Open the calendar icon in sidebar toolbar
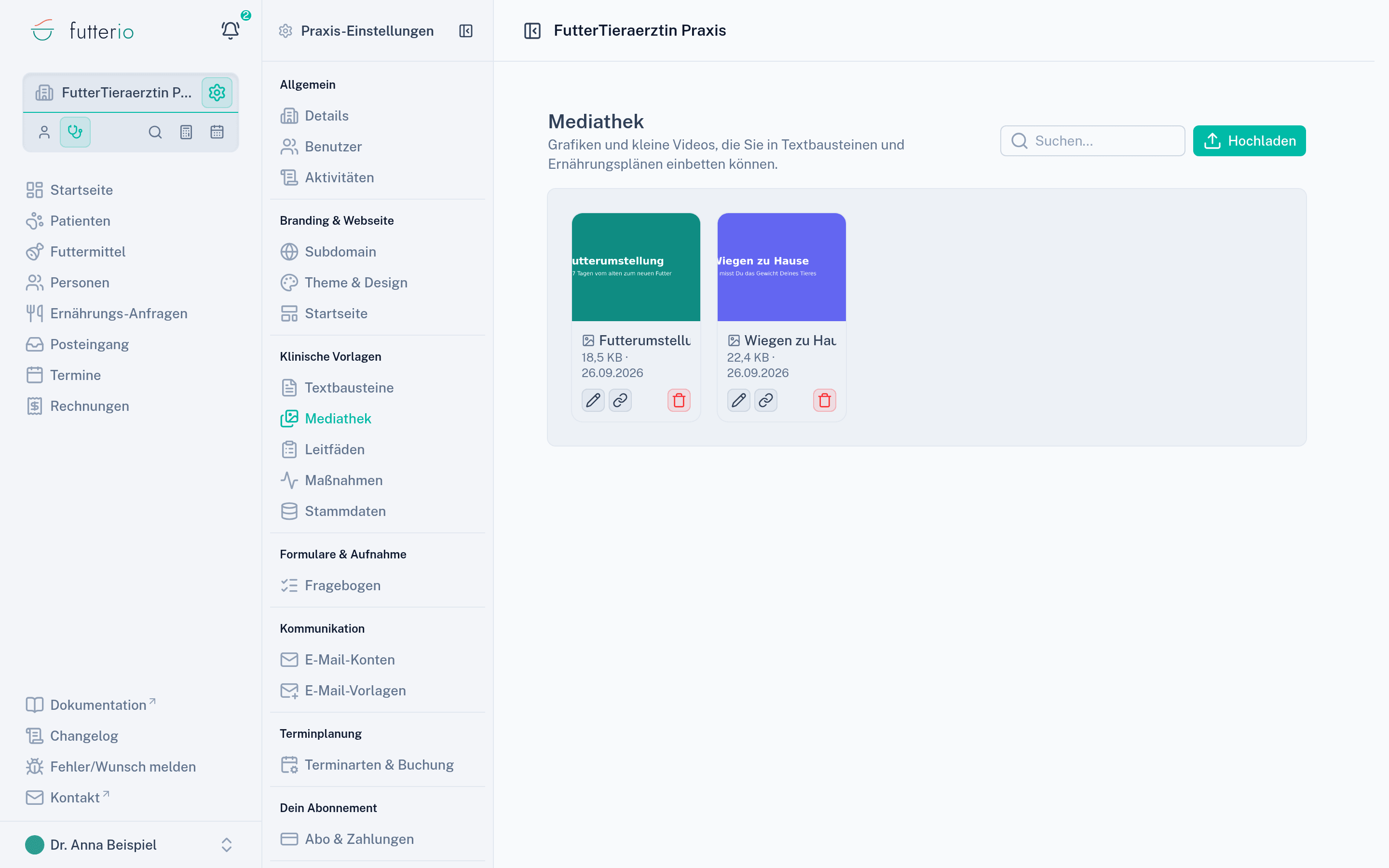The image size is (1389, 868). (x=217, y=132)
